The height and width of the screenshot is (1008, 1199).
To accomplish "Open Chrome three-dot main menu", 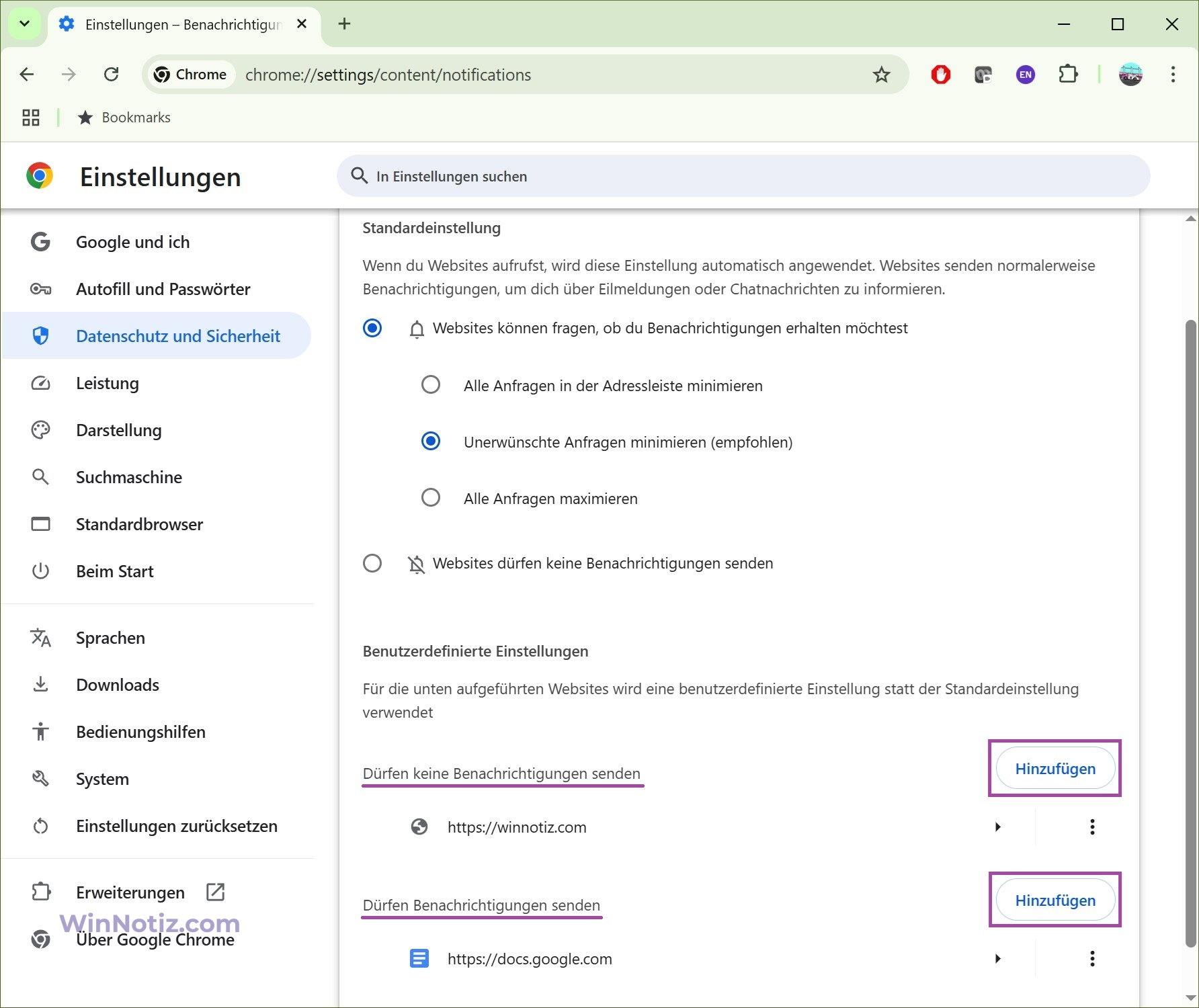I will [x=1173, y=75].
